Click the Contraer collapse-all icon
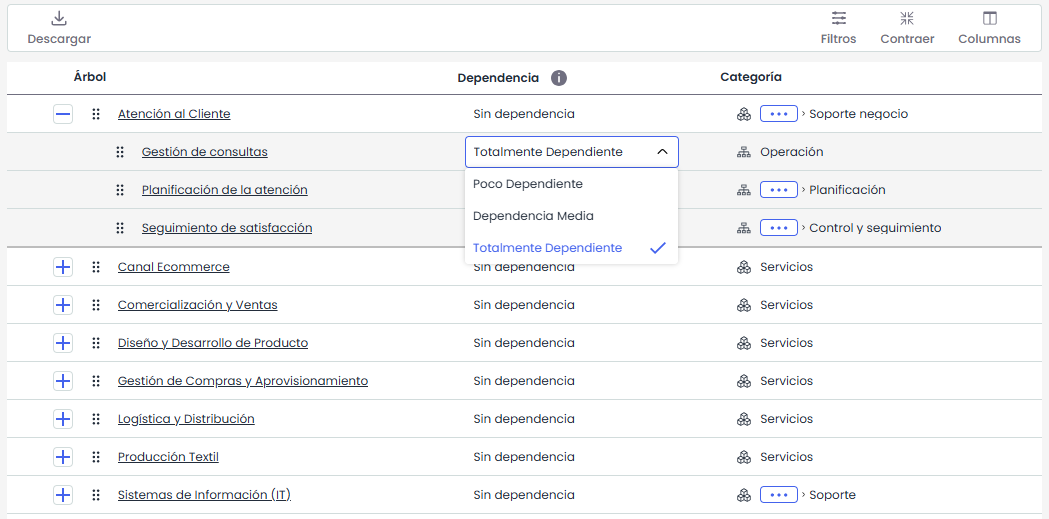The width and height of the screenshot is (1049, 519). pos(907,19)
